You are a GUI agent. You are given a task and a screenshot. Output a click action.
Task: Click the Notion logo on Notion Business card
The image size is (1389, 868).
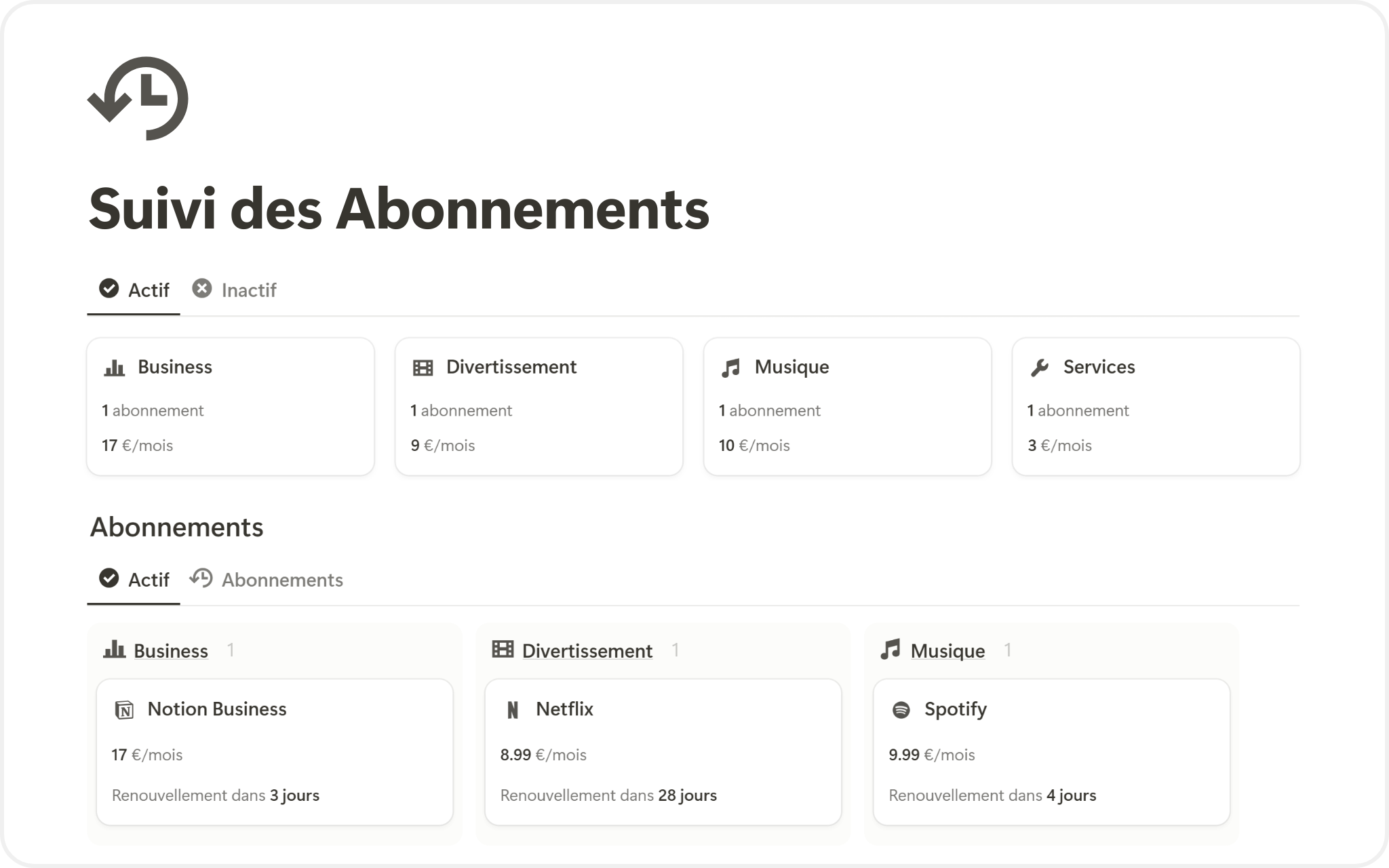tap(124, 710)
